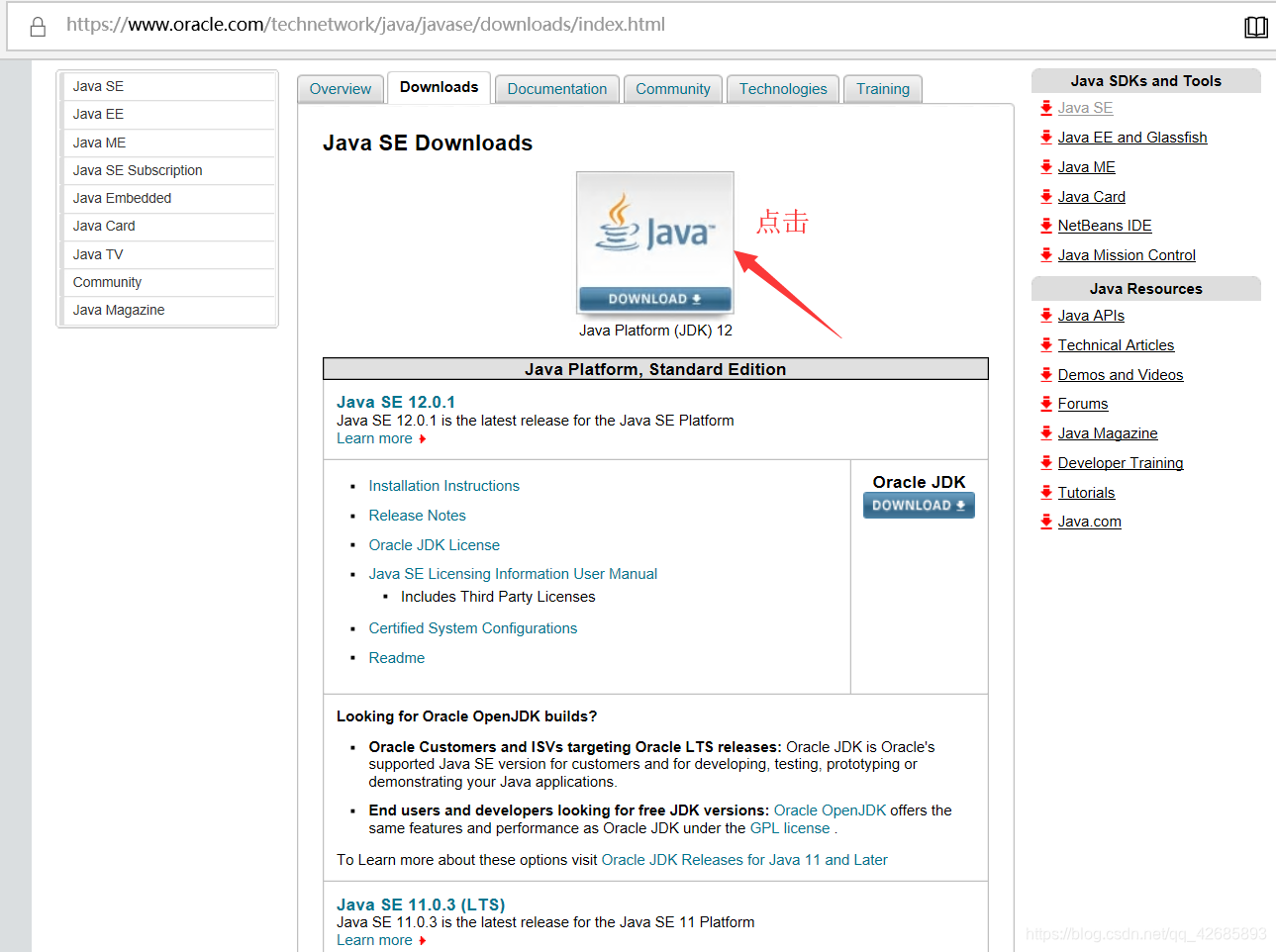This screenshot has width=1276, height=952.
Task: Open the Technical Articles link
Action: (1116, 345)
